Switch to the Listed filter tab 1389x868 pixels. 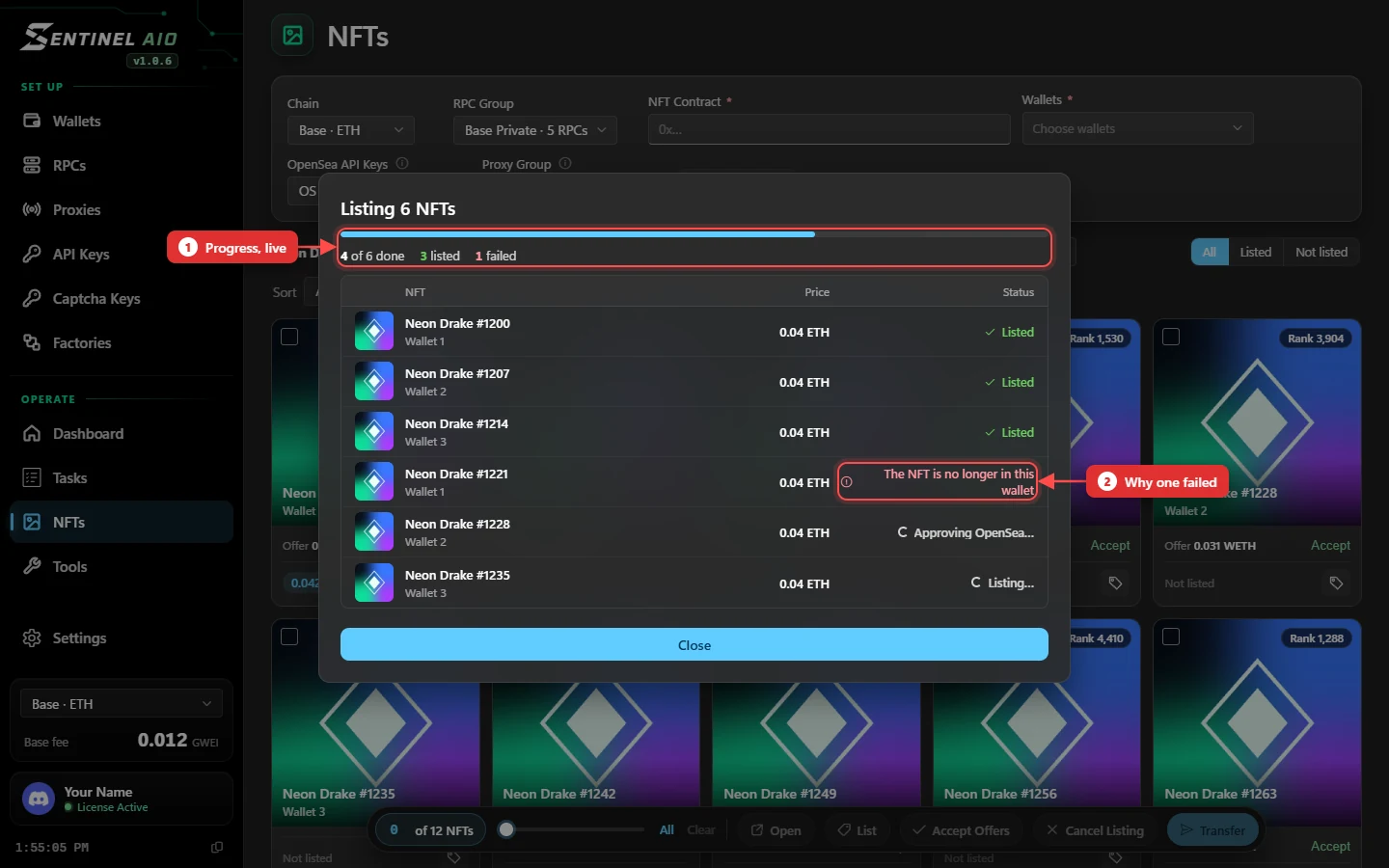click(x=1256, y=252)
